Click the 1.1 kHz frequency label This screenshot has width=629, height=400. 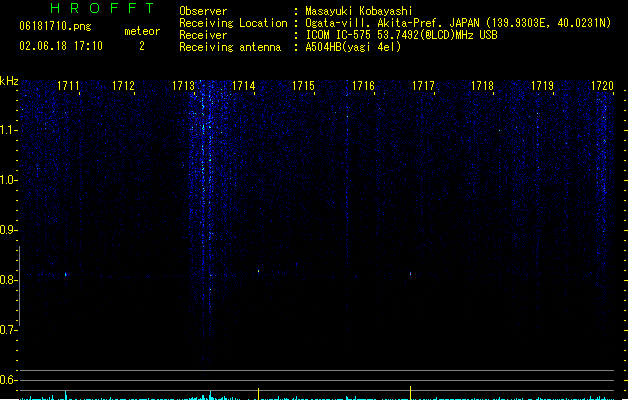(8, 130)
